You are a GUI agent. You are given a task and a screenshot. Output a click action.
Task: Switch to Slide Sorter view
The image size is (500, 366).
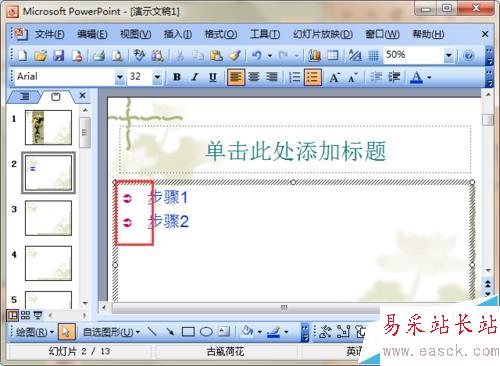[x=25, y=315]
